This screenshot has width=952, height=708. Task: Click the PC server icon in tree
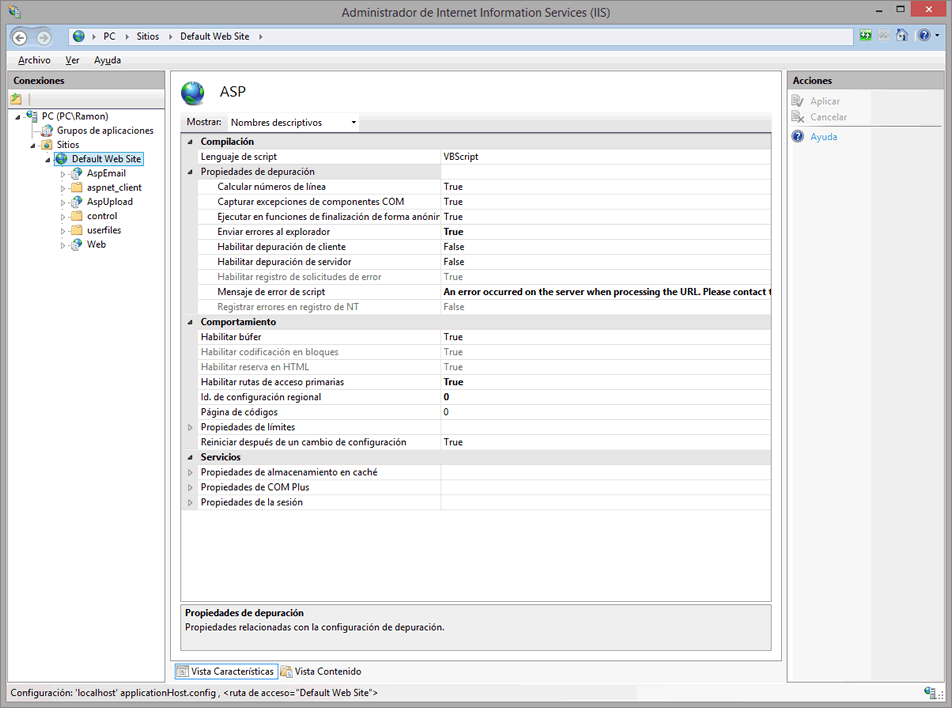(32, 116)
